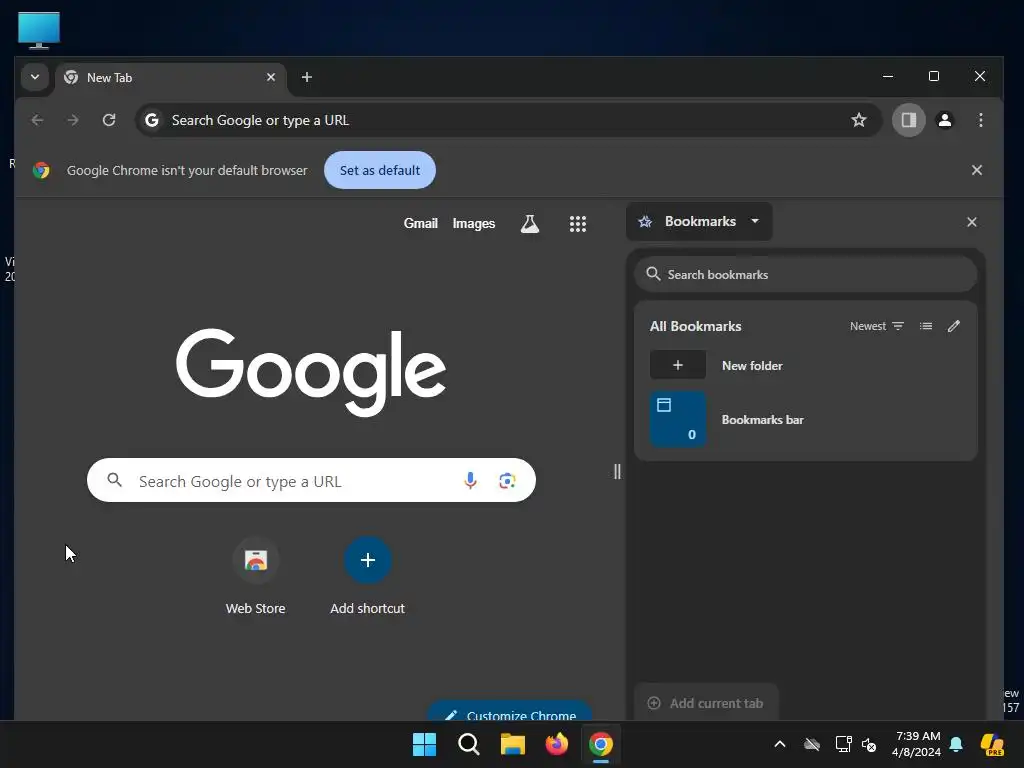The width and height of the screenshot is (1024, 768).
Task: Open Google apps grid
Action: [577, 224]
